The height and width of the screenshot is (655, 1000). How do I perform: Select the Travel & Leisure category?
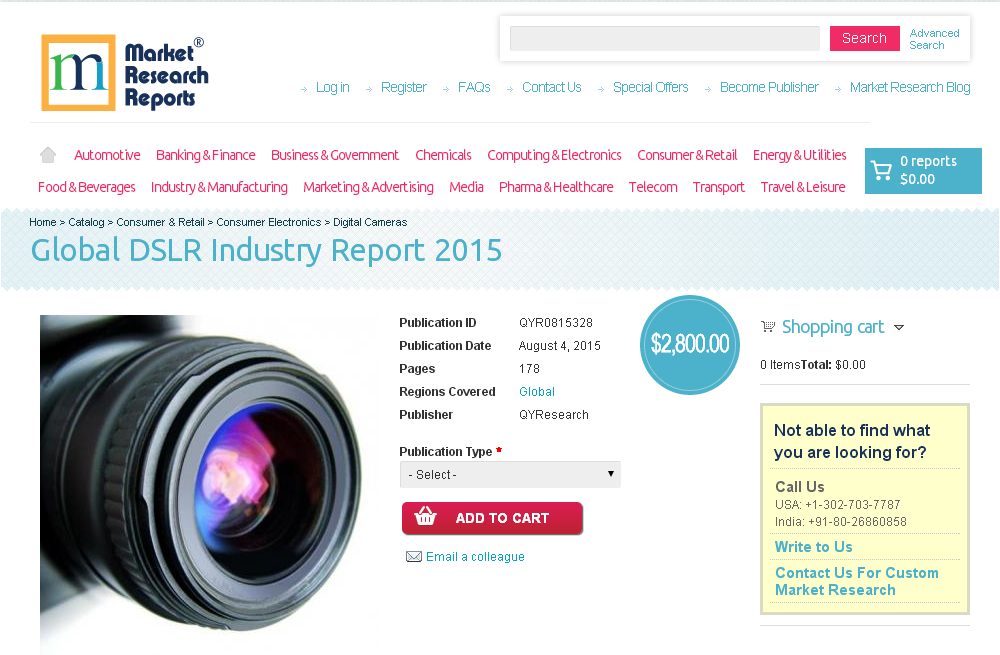(803, 187)
